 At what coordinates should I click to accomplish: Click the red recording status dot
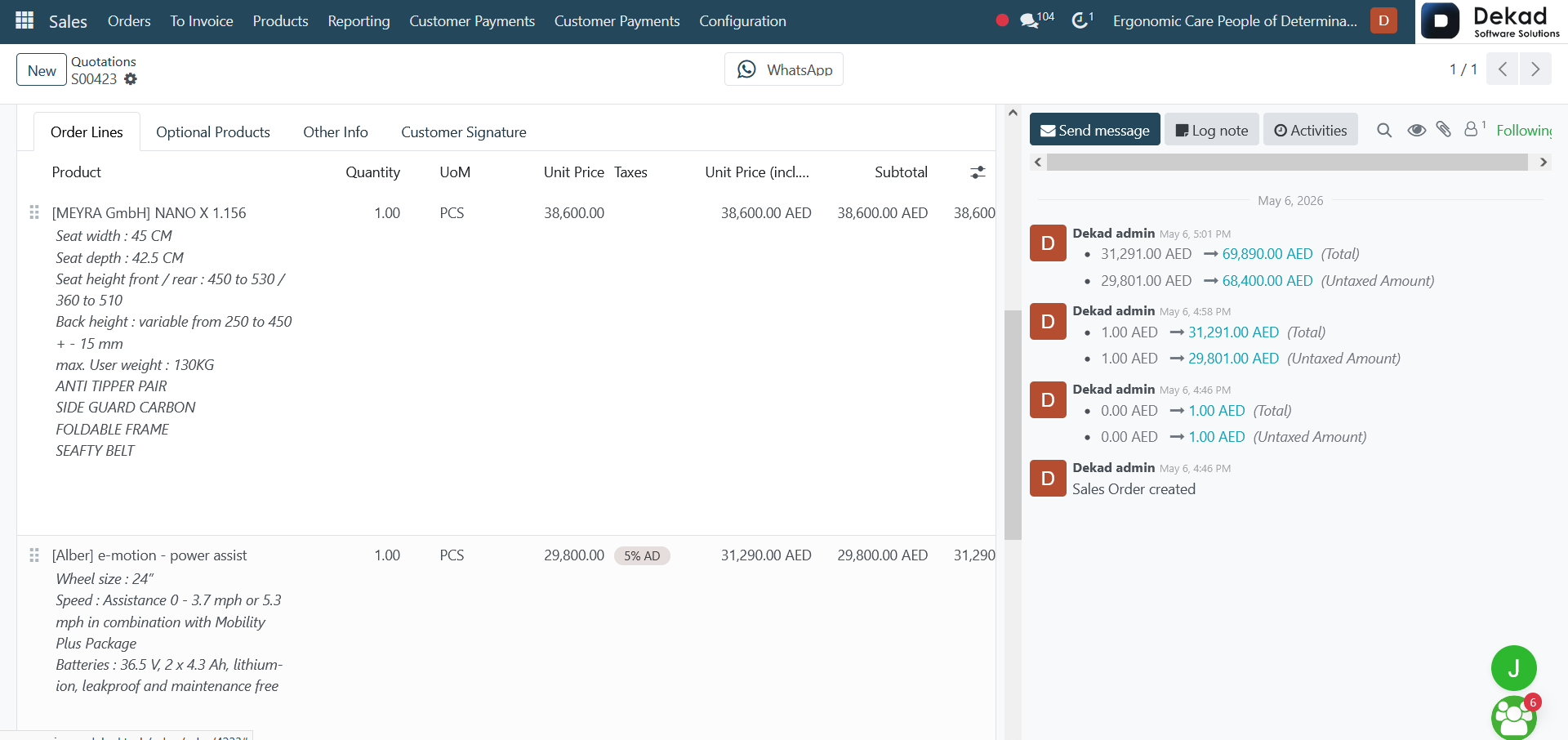(1002, 20)
